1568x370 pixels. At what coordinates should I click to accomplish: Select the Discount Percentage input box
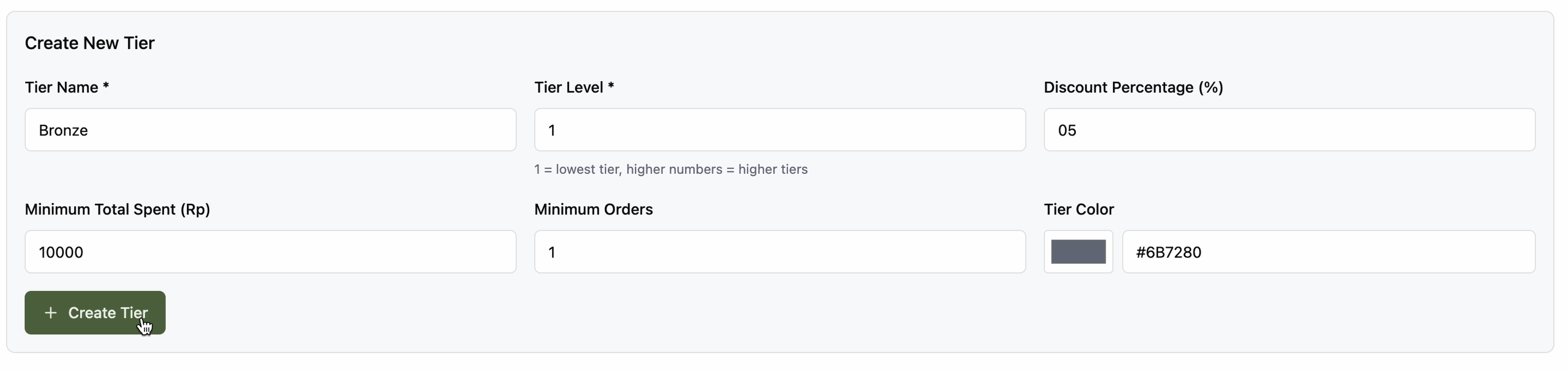click(1289, 130)
